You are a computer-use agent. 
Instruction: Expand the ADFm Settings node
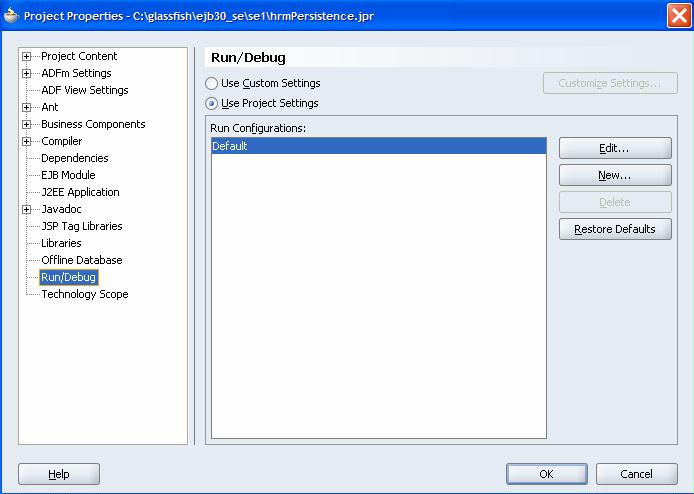27,73
